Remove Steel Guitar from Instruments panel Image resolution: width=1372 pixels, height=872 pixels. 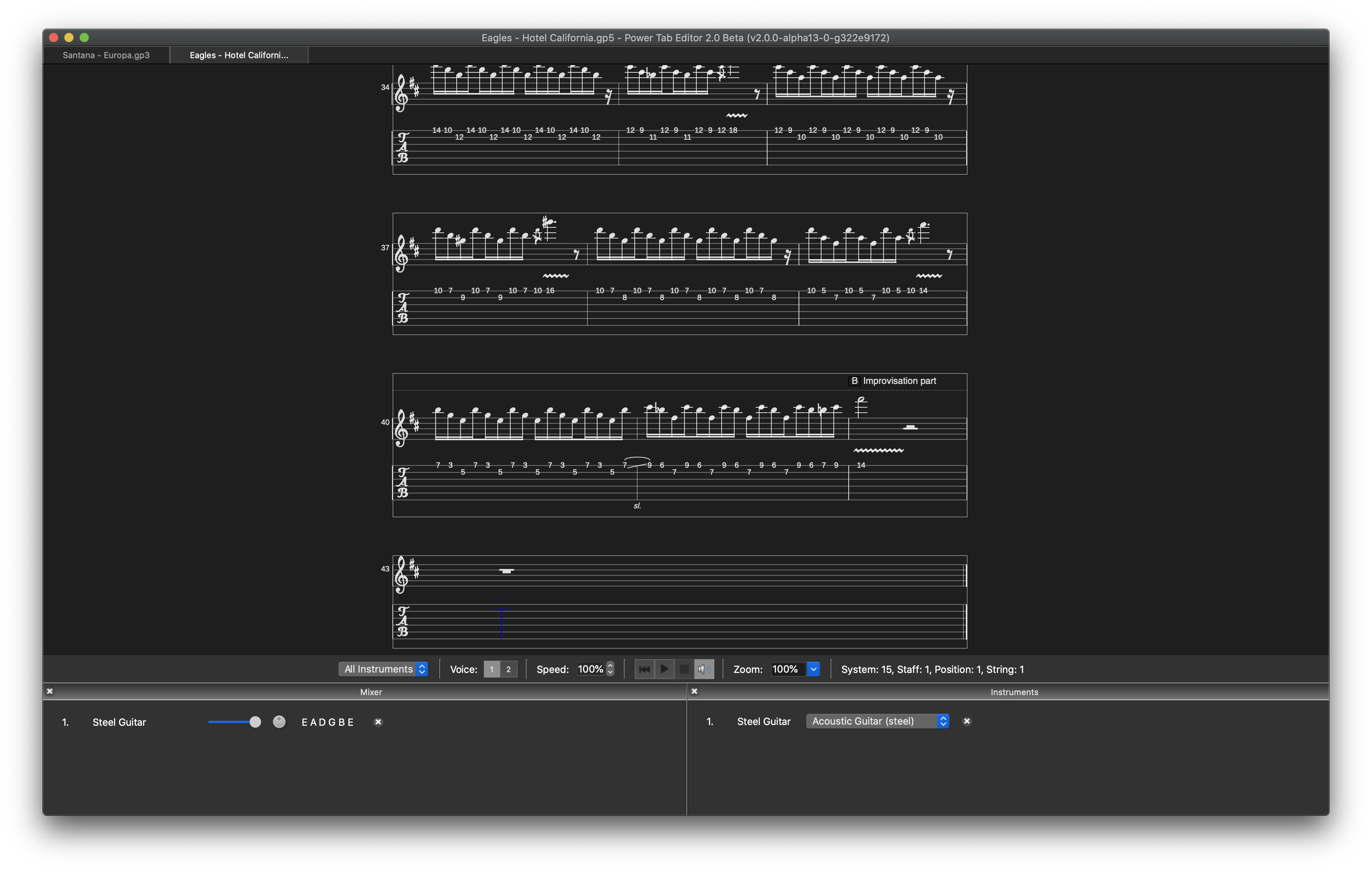click(x=966, y=721)
